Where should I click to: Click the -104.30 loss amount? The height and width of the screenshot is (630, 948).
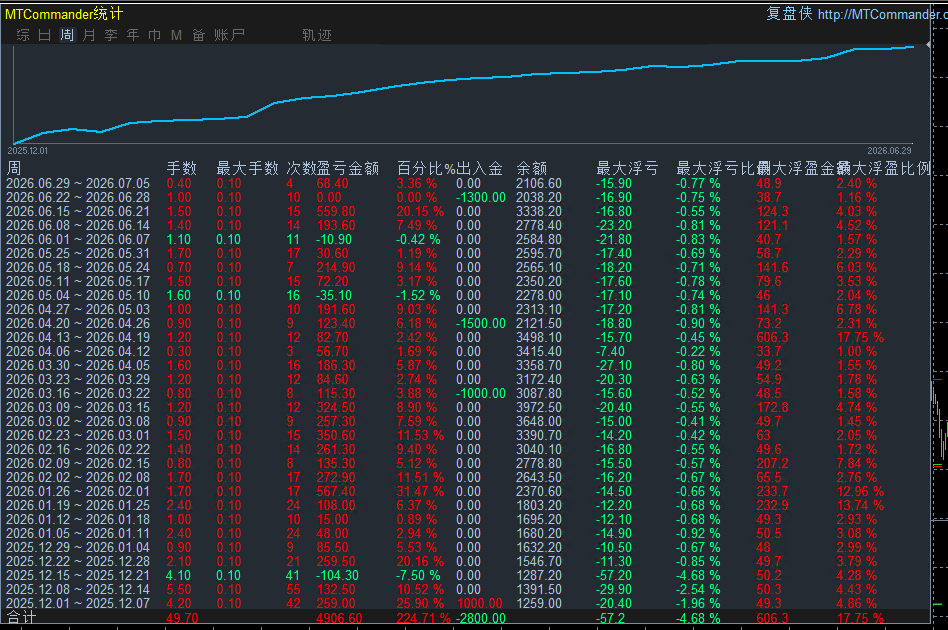[x=337, y=576]
